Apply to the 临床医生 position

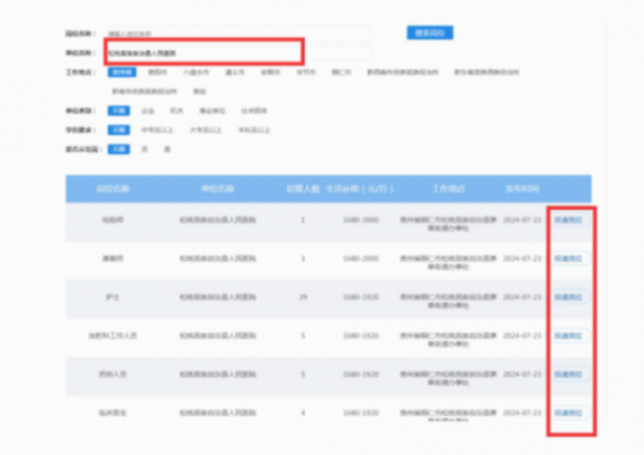point(568,412)
